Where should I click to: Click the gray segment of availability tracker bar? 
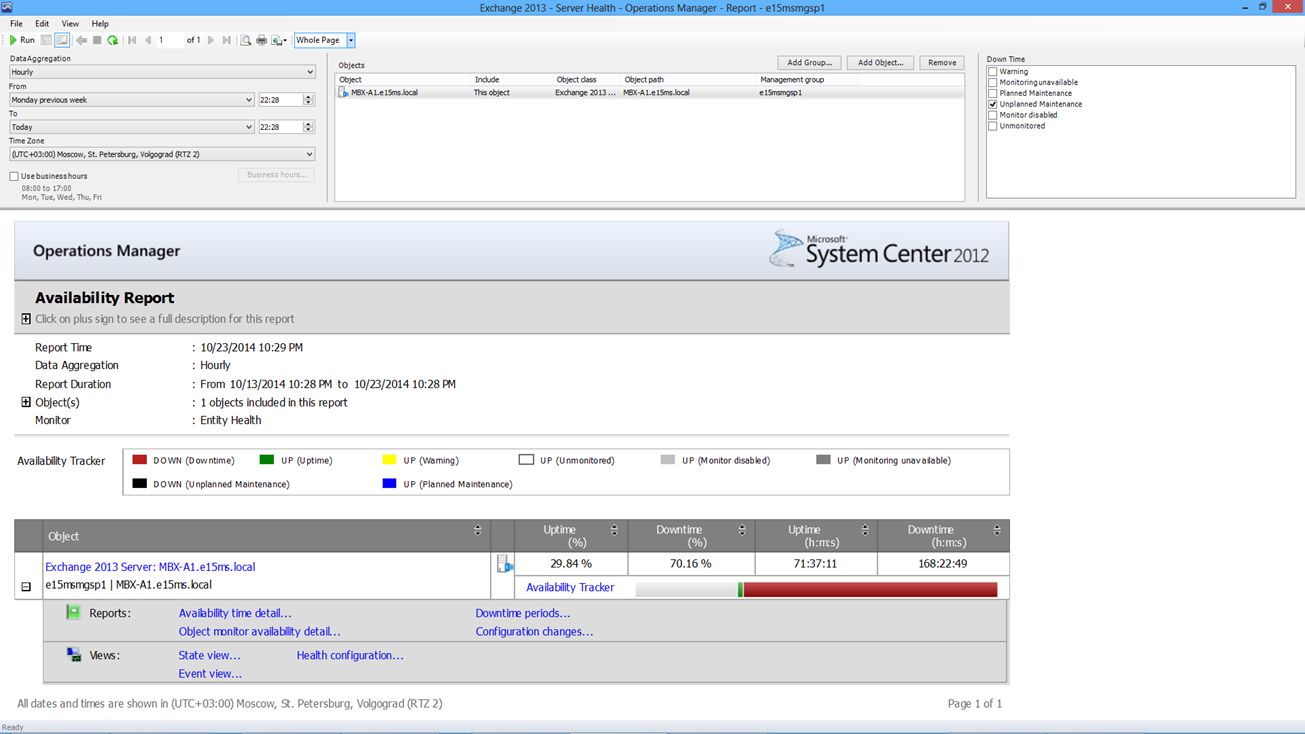tap(686, 590)
